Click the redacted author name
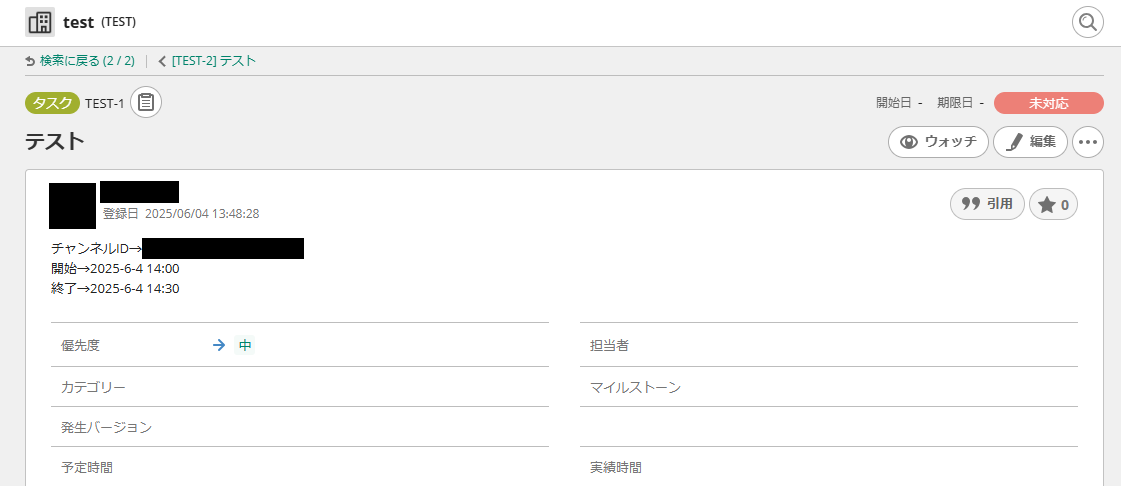This screenshot has height=486, width=1121. tap(139, 192)
